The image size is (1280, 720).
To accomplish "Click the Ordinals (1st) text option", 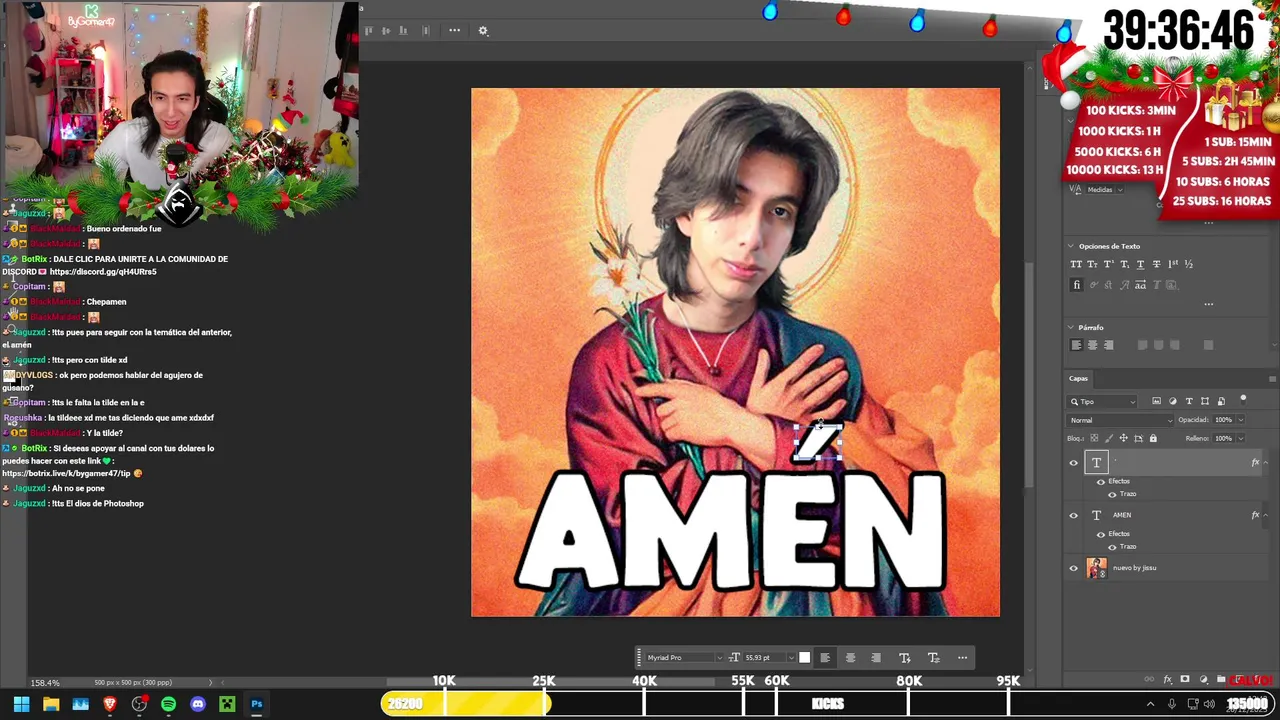I will 1172,264.
